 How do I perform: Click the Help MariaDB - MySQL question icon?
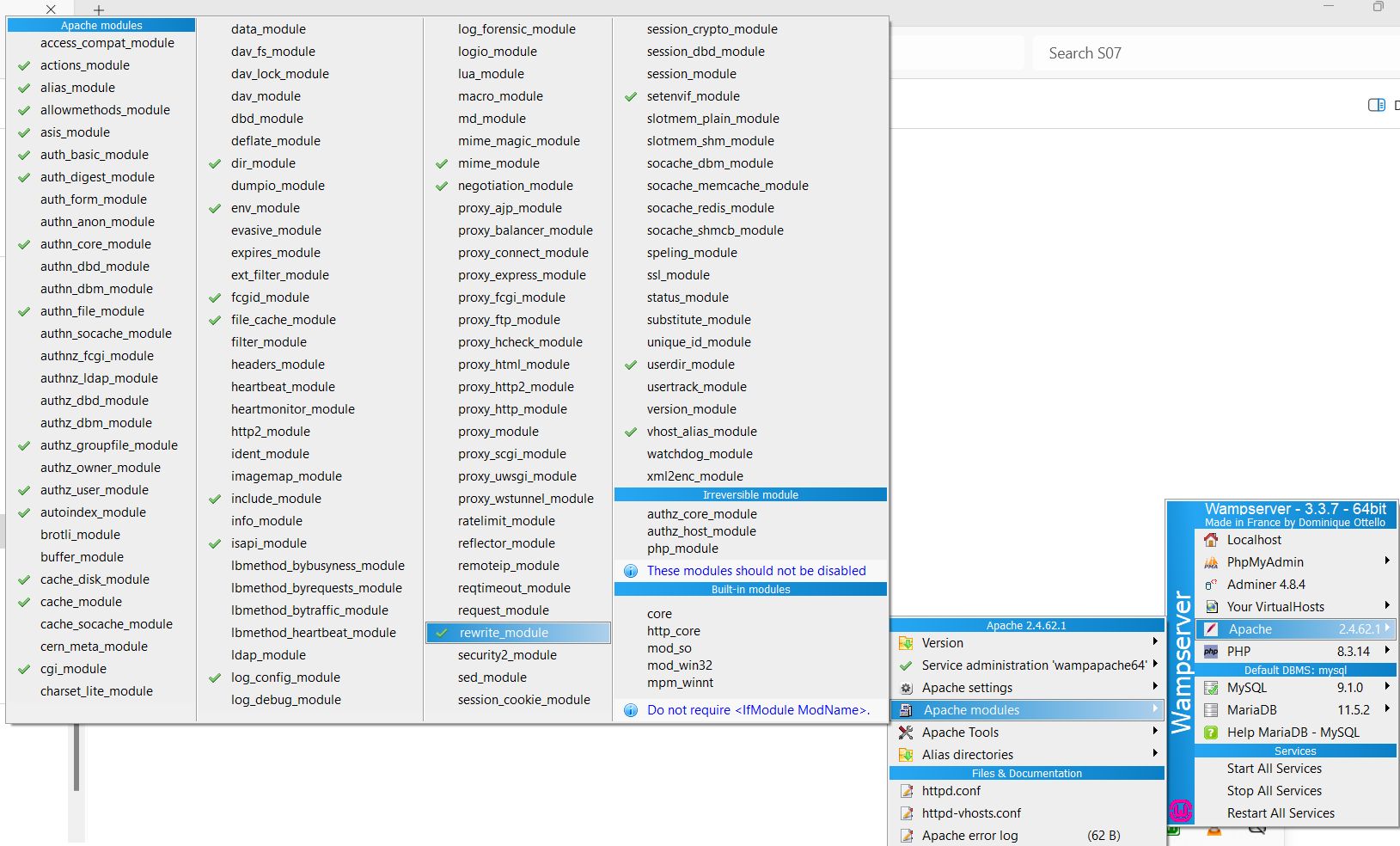pos(1211,733)
